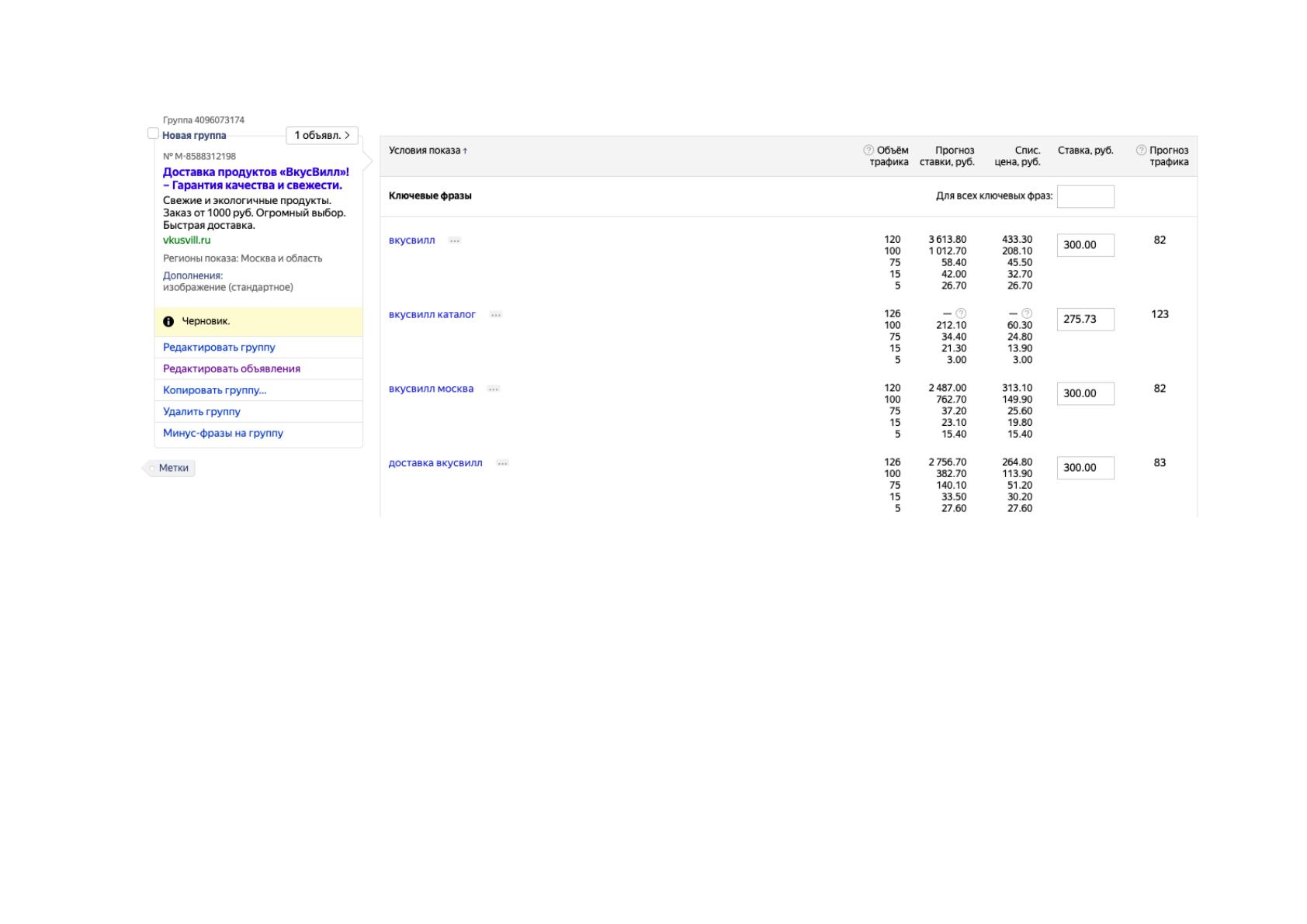Click the Метки tag button

[169, 468]
